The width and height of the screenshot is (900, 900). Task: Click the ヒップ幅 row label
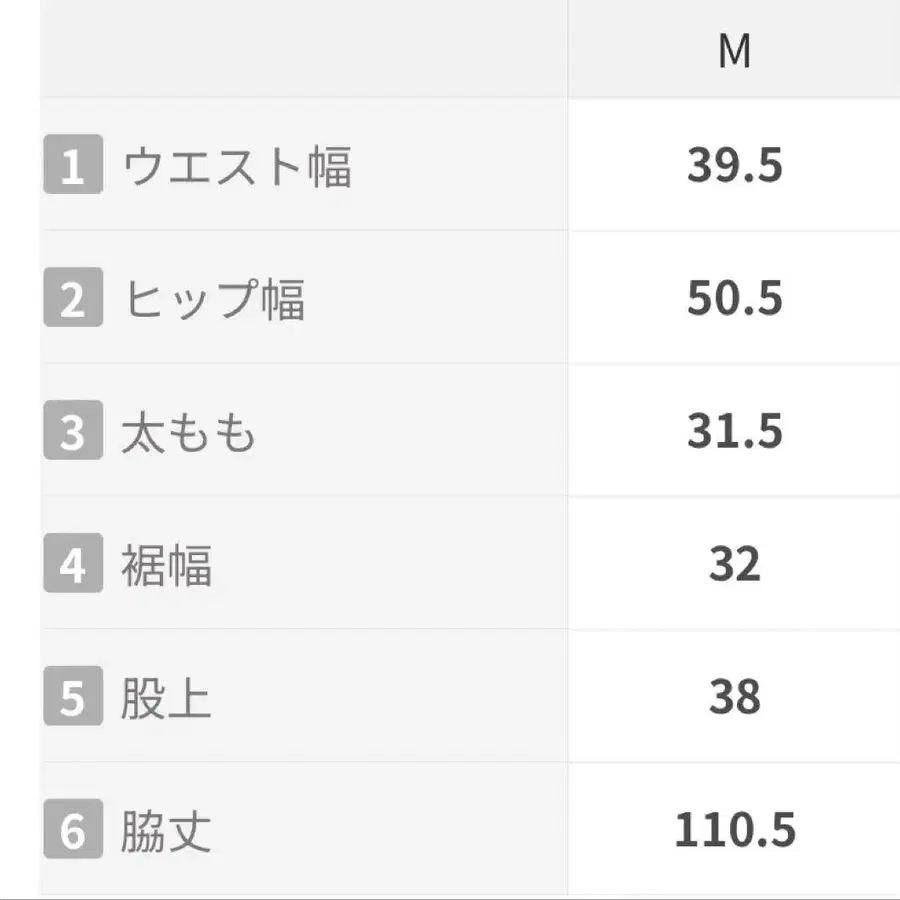pos(214,299)
